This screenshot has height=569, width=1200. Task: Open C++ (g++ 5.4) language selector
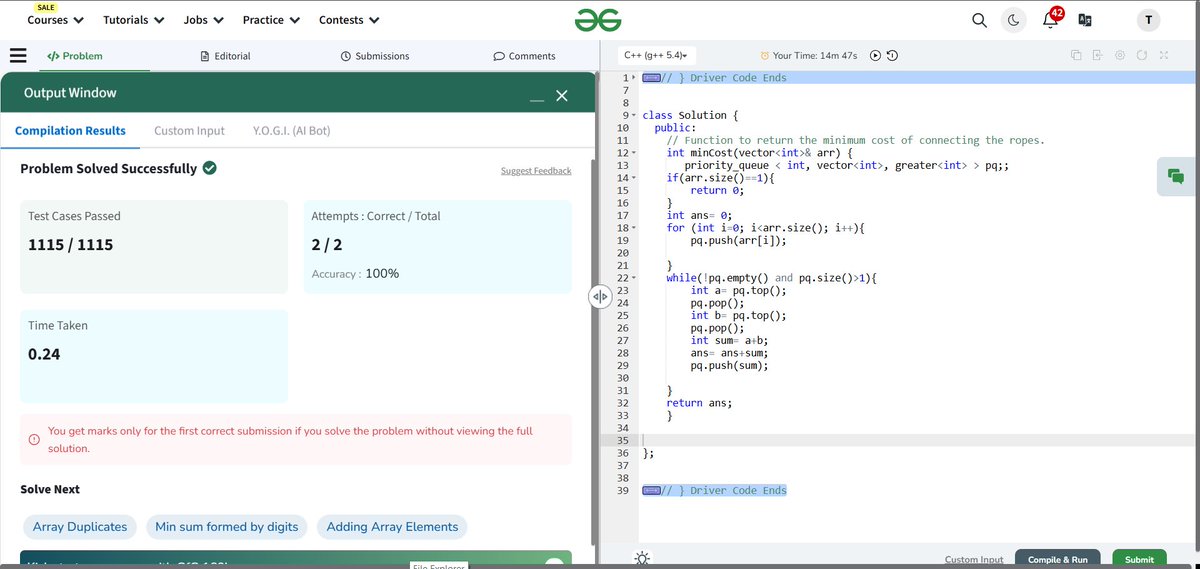656,55
